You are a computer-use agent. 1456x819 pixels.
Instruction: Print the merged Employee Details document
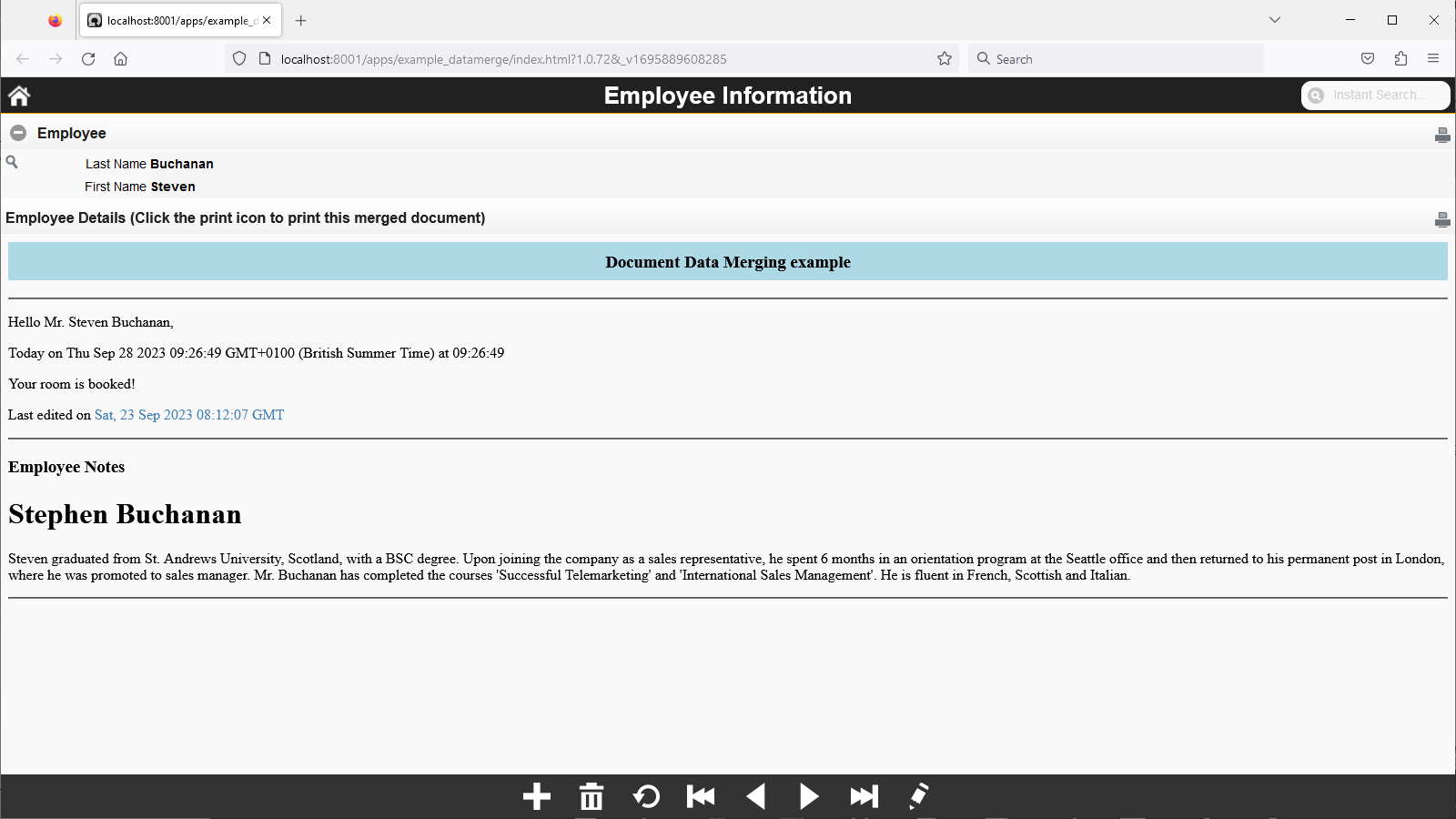point(1441,219)
